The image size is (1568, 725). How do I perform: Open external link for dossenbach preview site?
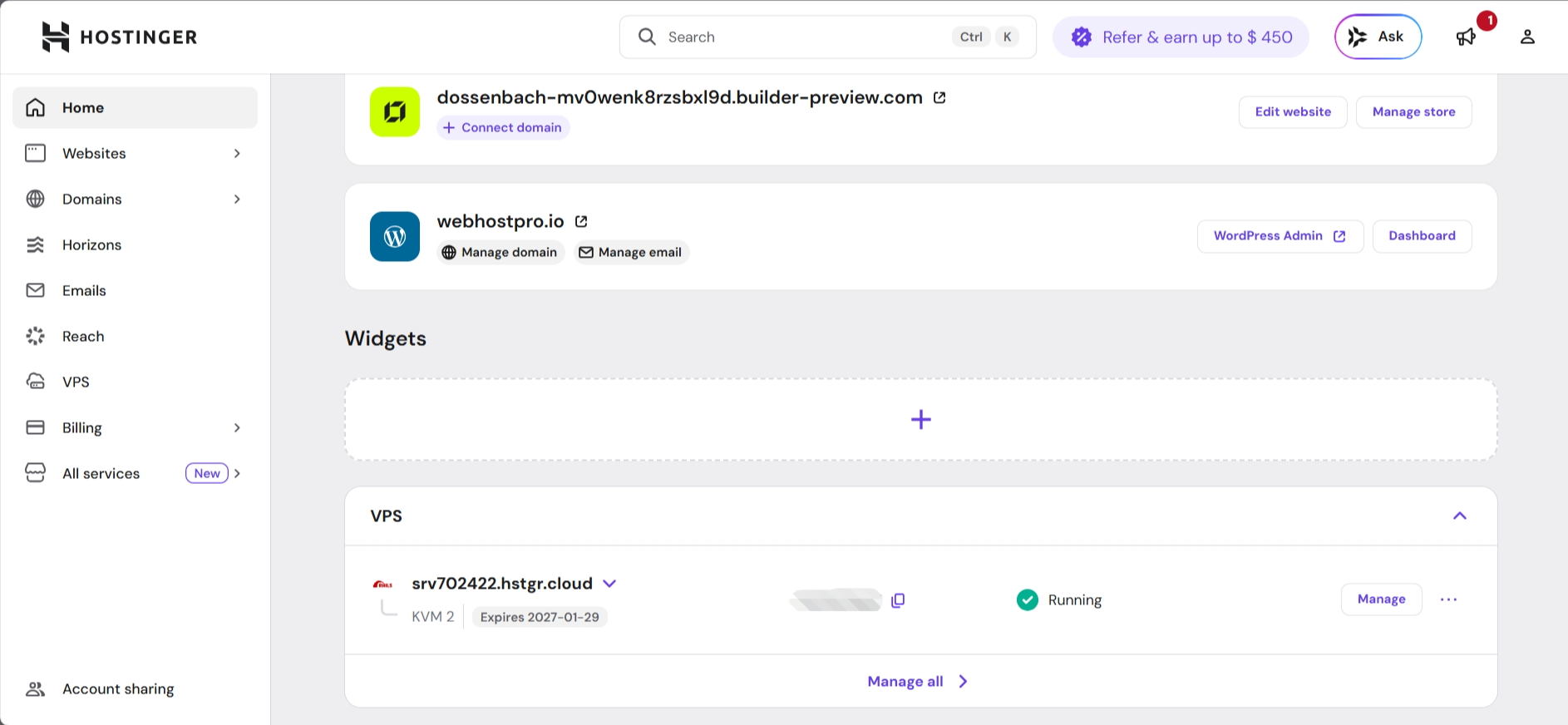pos(939,97)
